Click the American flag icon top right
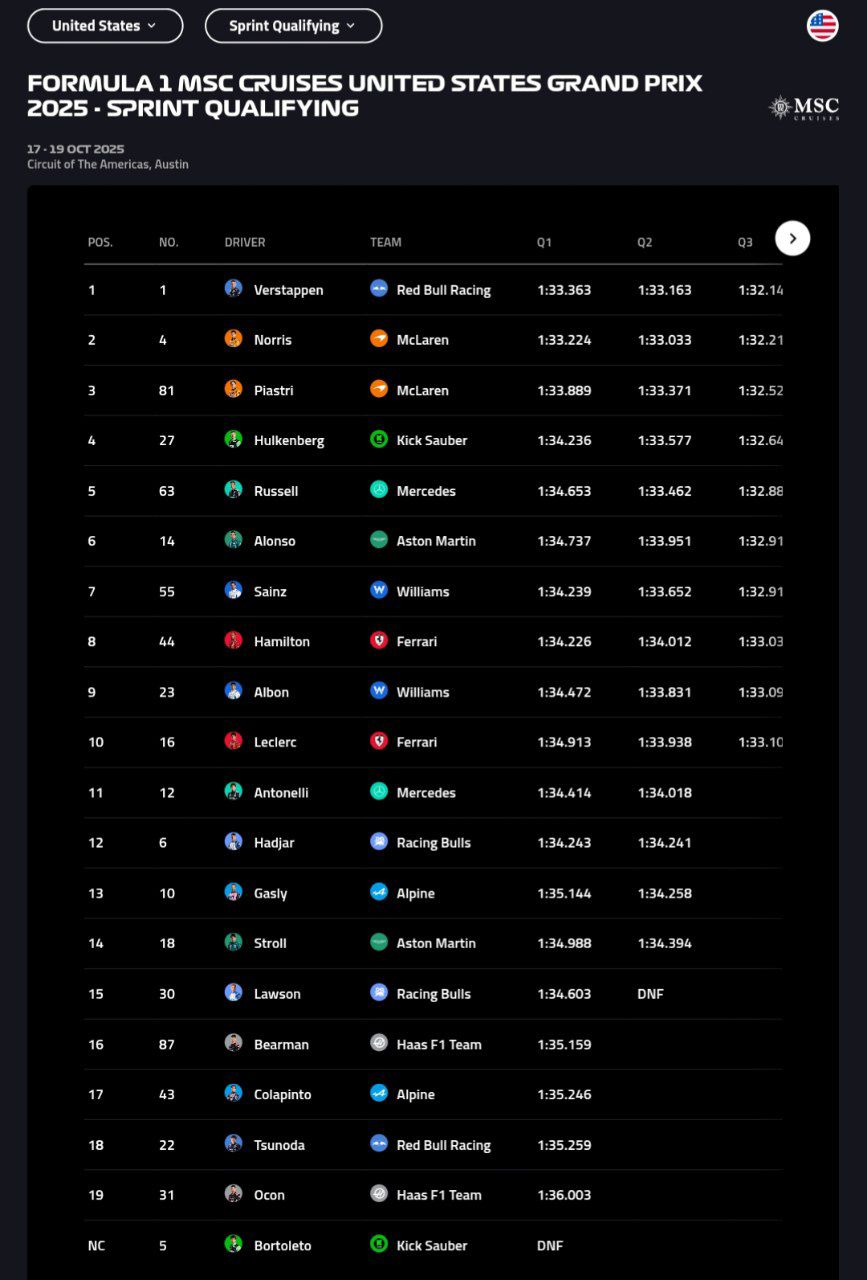 pos(822,24)
